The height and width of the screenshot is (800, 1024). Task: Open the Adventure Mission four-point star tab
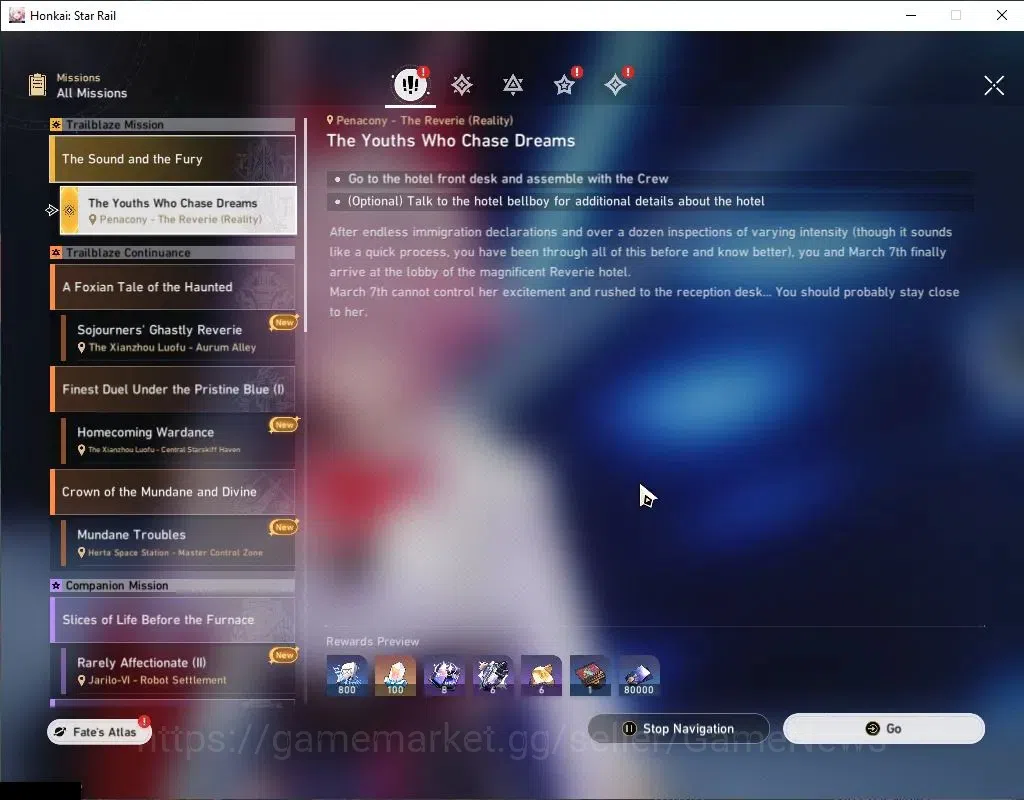coord(615,85)
